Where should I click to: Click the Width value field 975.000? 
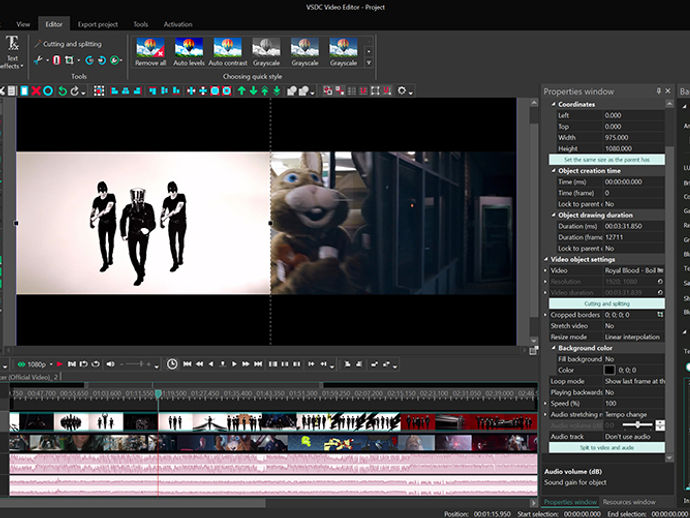click(633, 137)
